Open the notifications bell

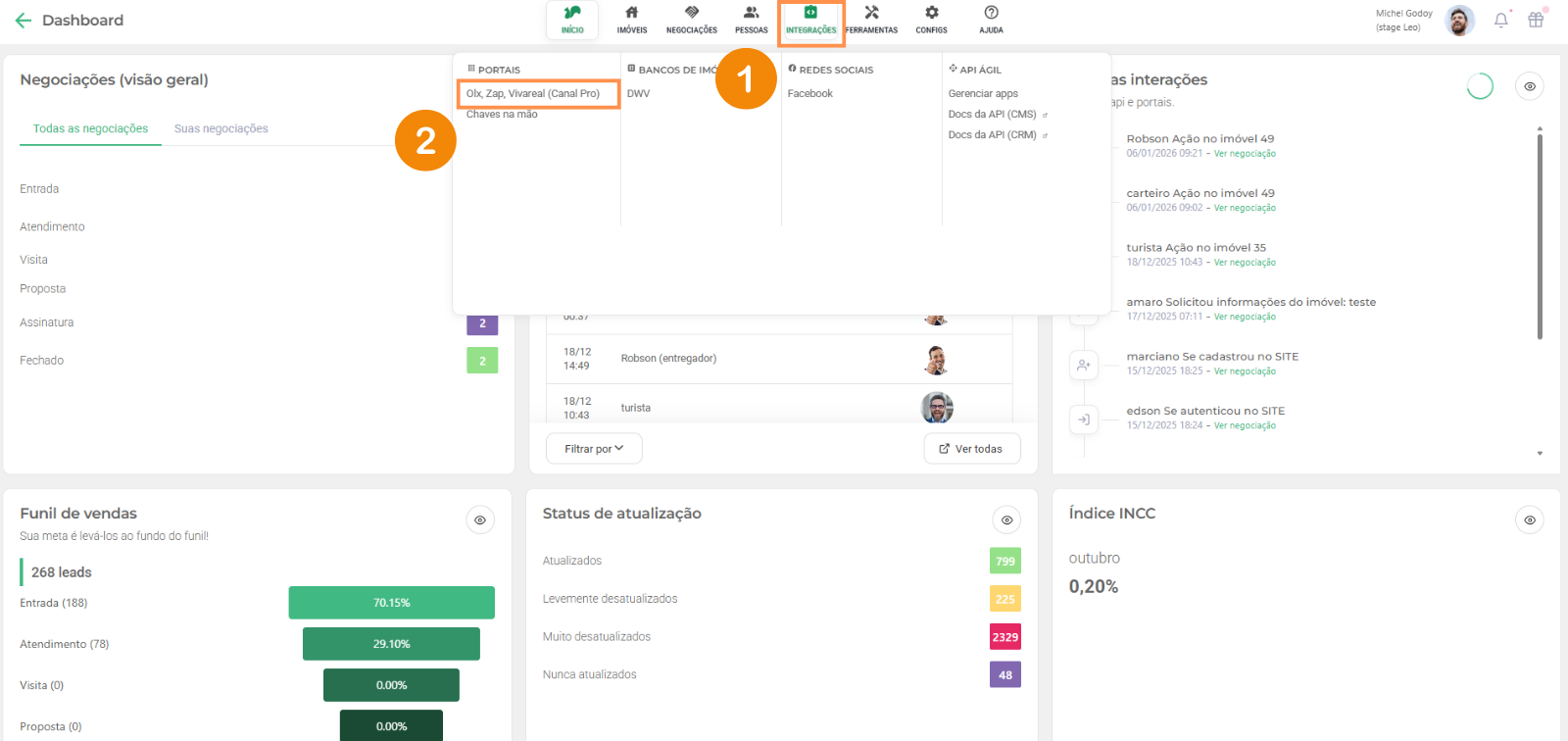pos(1500,21)
